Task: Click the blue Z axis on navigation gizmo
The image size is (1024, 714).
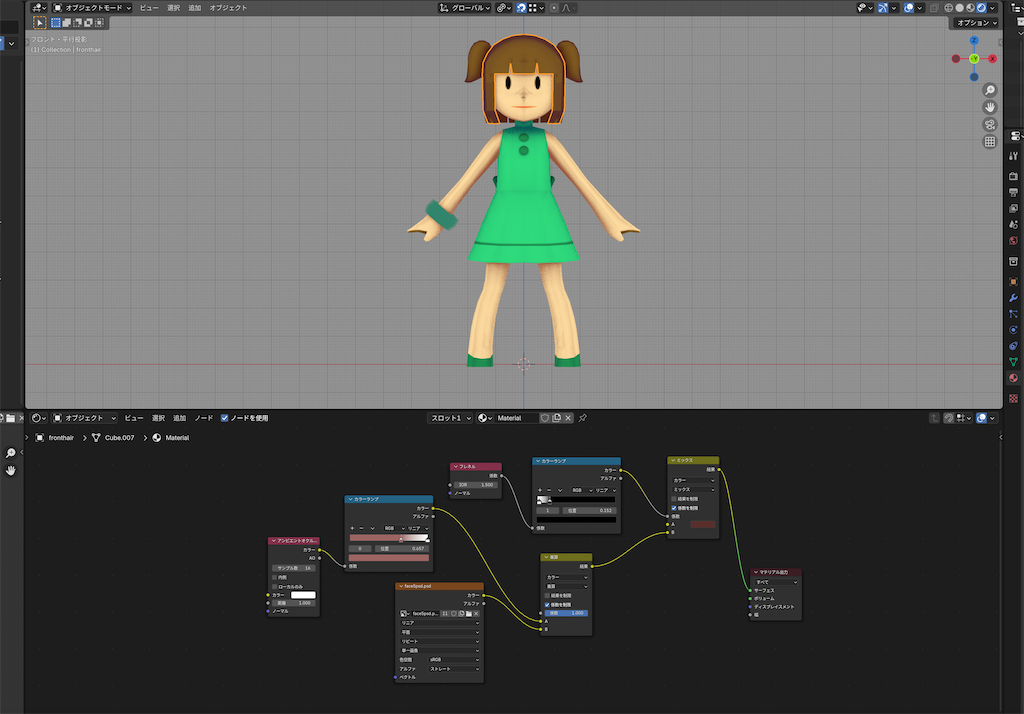Action: click(974, 41)
